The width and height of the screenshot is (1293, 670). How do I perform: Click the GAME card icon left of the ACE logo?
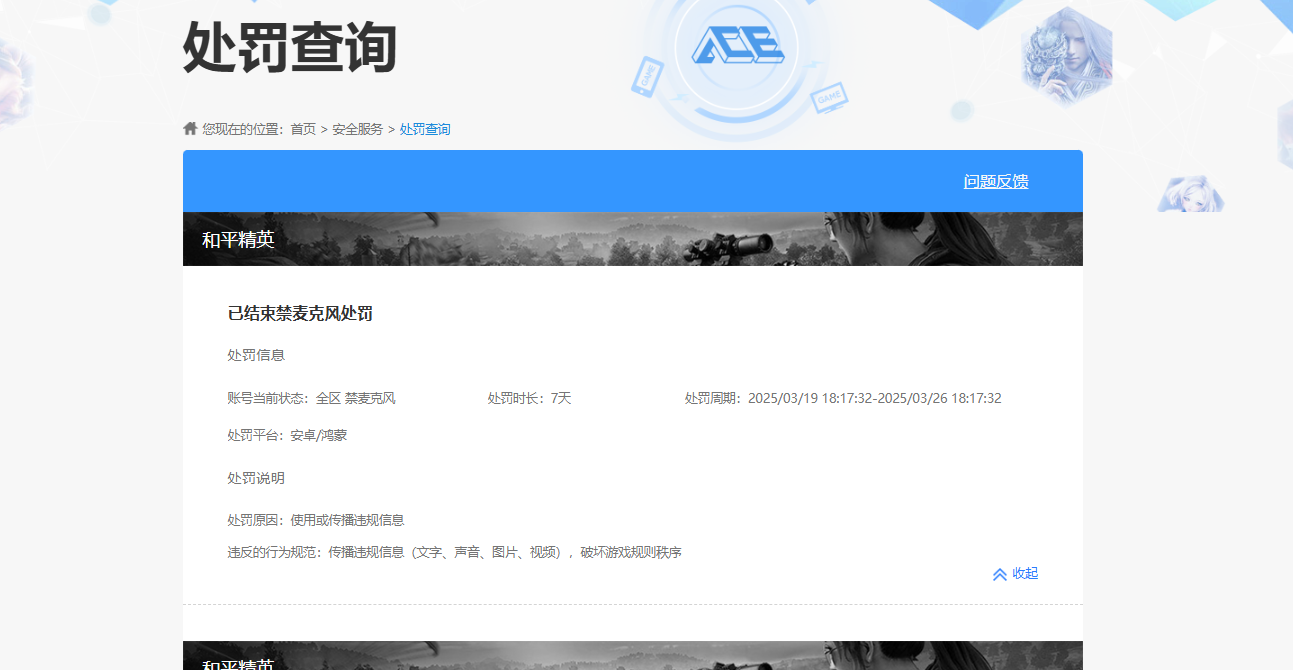tap(646, 76)
